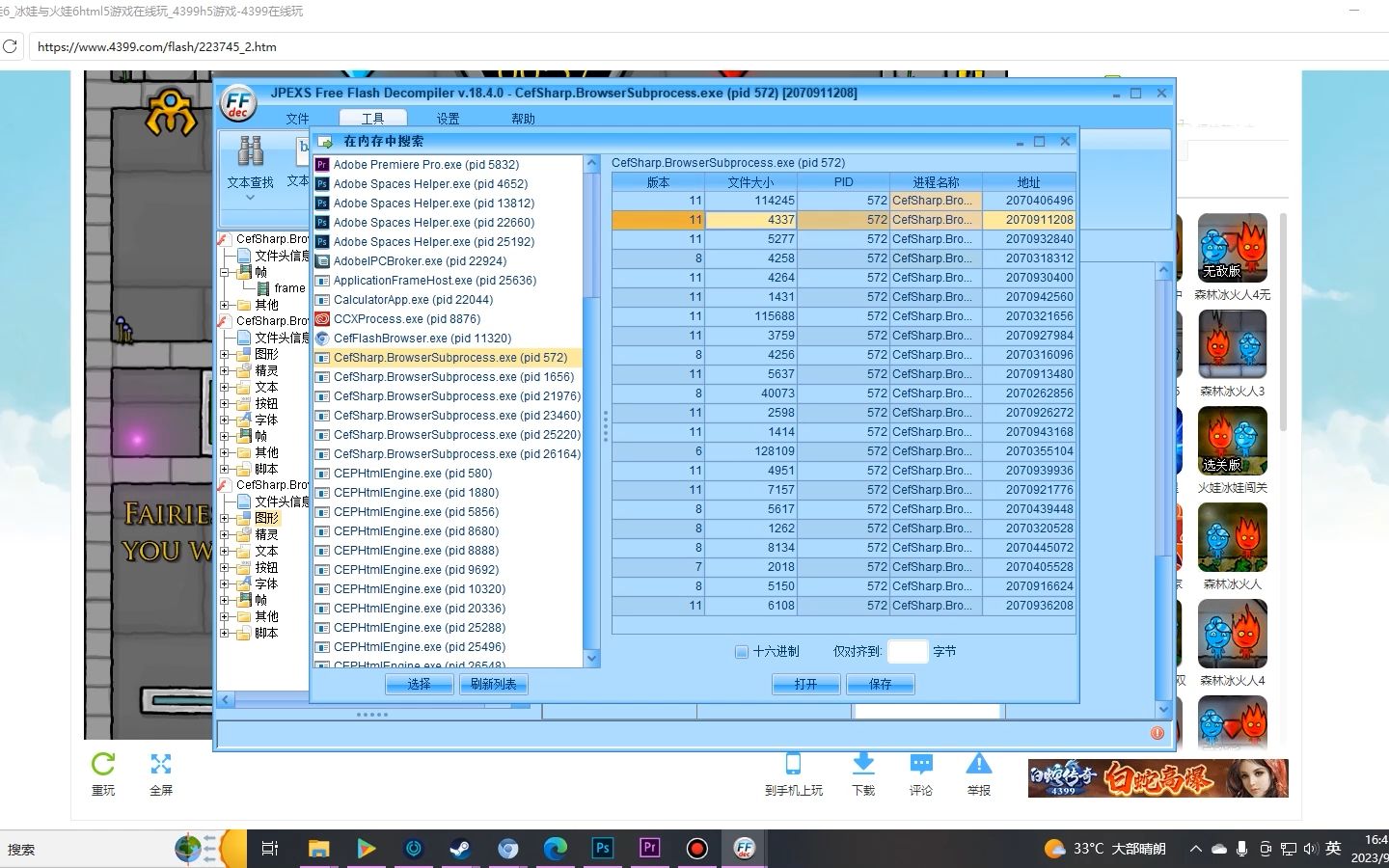Click frame item in the tree
Screen dimensions: 1389x868
click(289, 288)
